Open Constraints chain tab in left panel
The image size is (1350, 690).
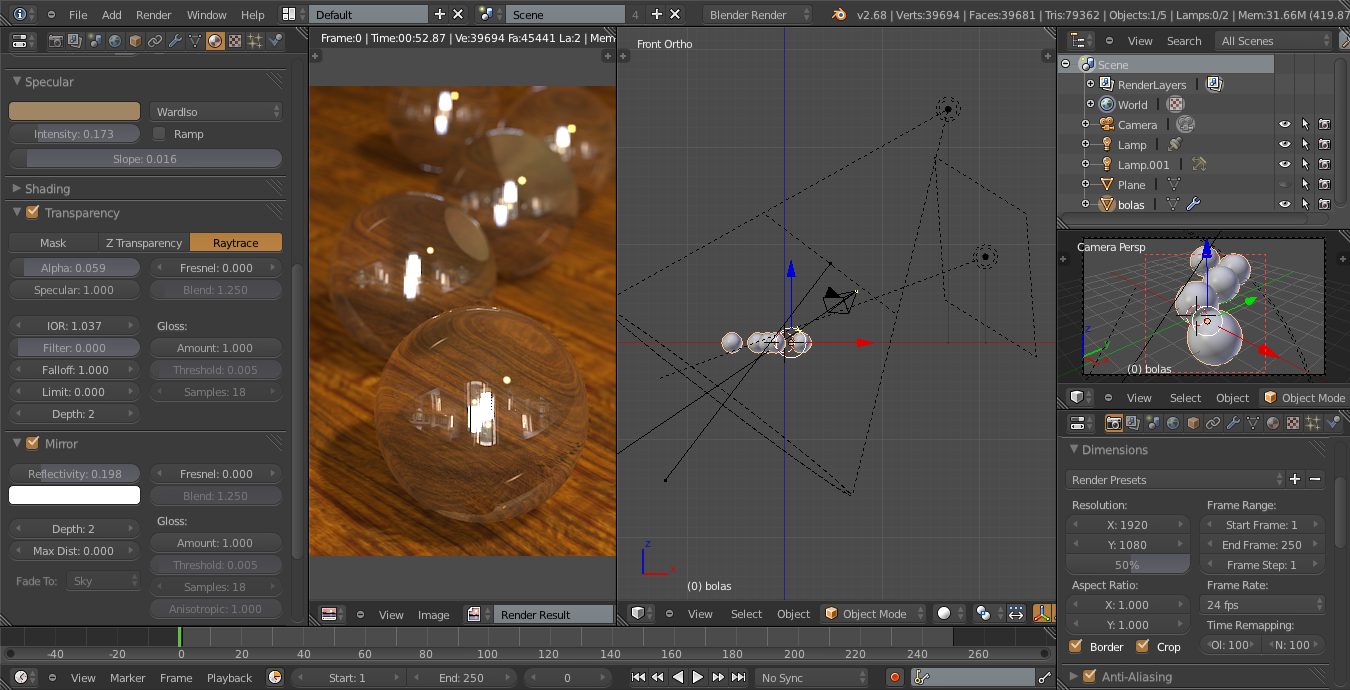(x=155, y=41)
